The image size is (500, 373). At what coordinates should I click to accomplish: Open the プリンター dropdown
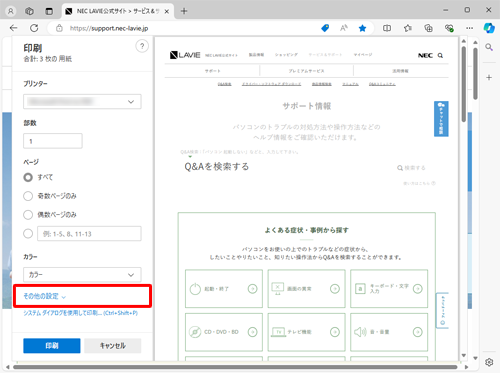pos(82,102)
